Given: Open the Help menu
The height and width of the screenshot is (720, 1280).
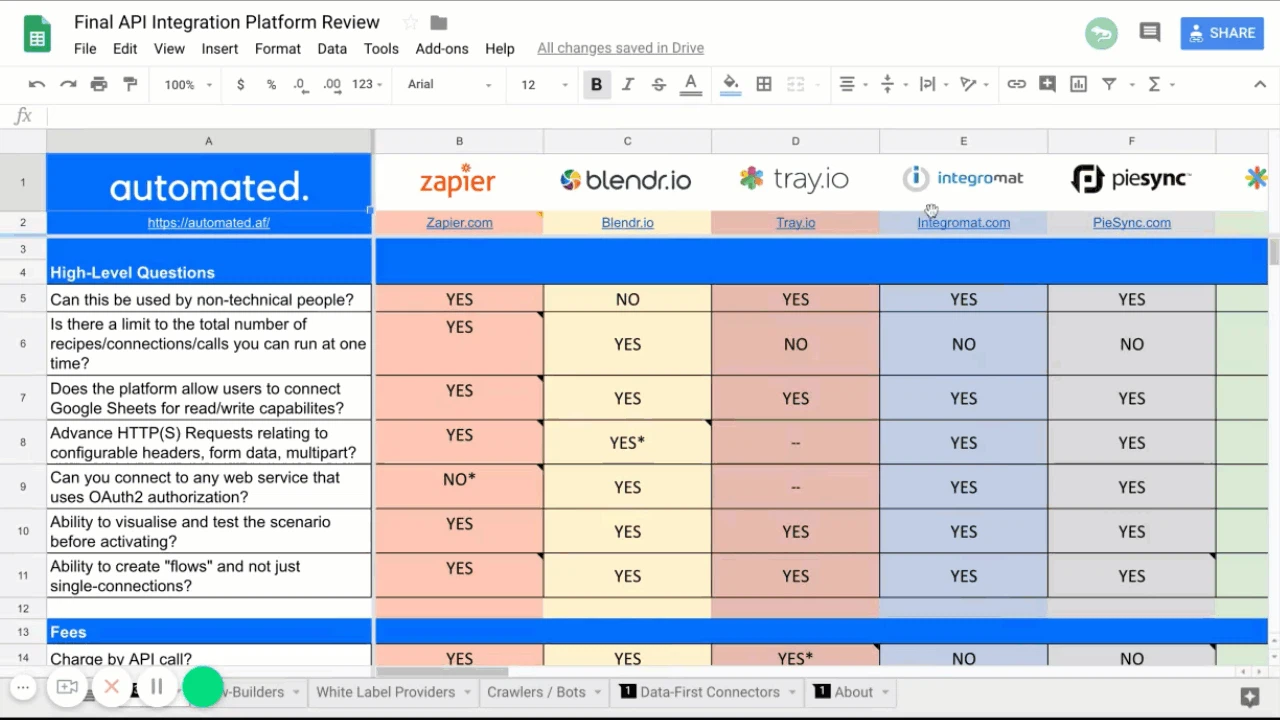Looking at the screenshot, I should click(500, 48).
